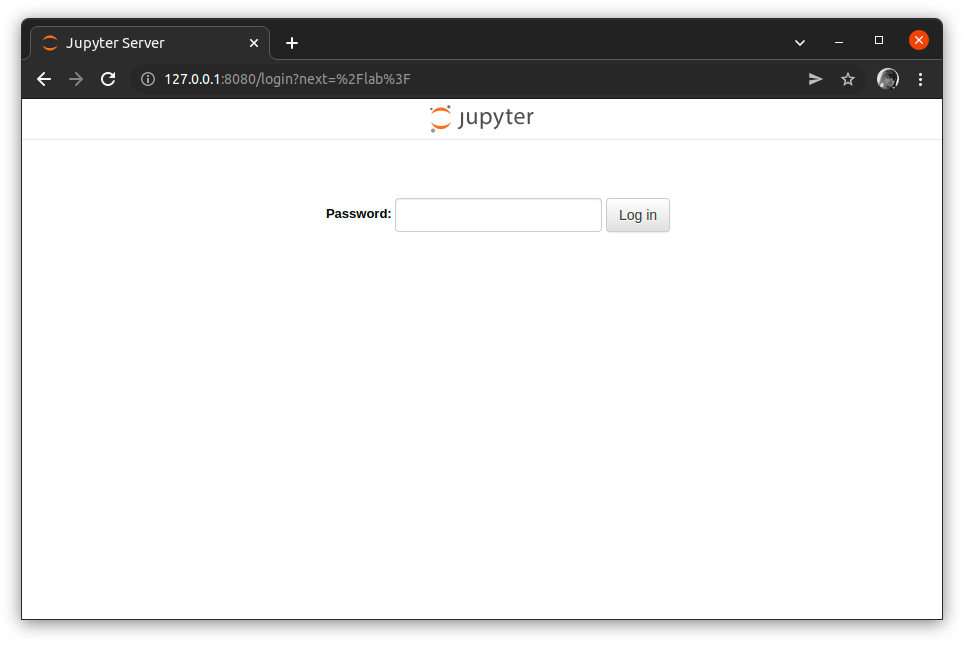Close the Jupyter Server tab
This screenshot has width=965, height=645.
tap(254, 43)
